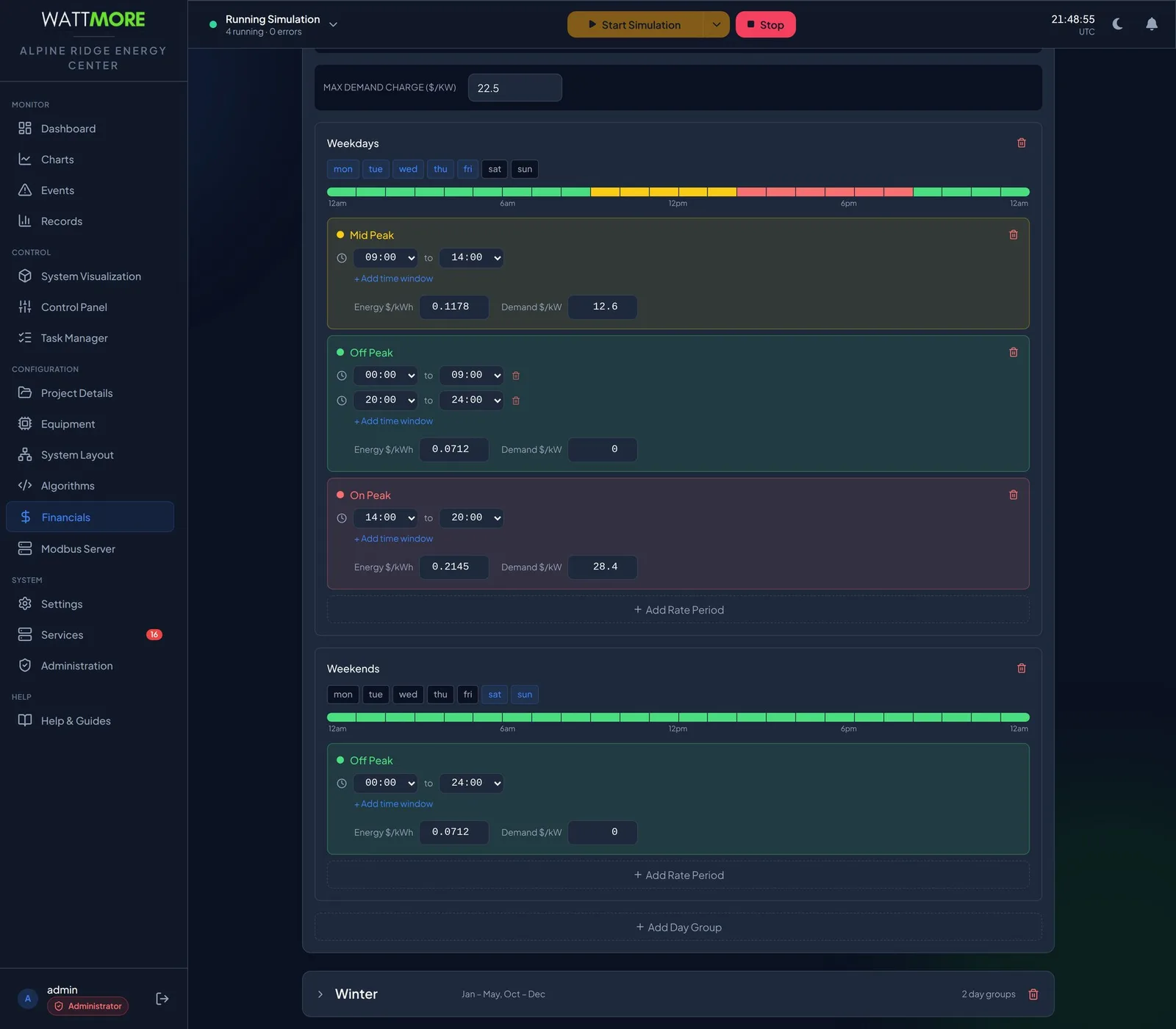Toggle dark mode moon icon
Screen dimensions: 1176x1029
coord(1118,24)
